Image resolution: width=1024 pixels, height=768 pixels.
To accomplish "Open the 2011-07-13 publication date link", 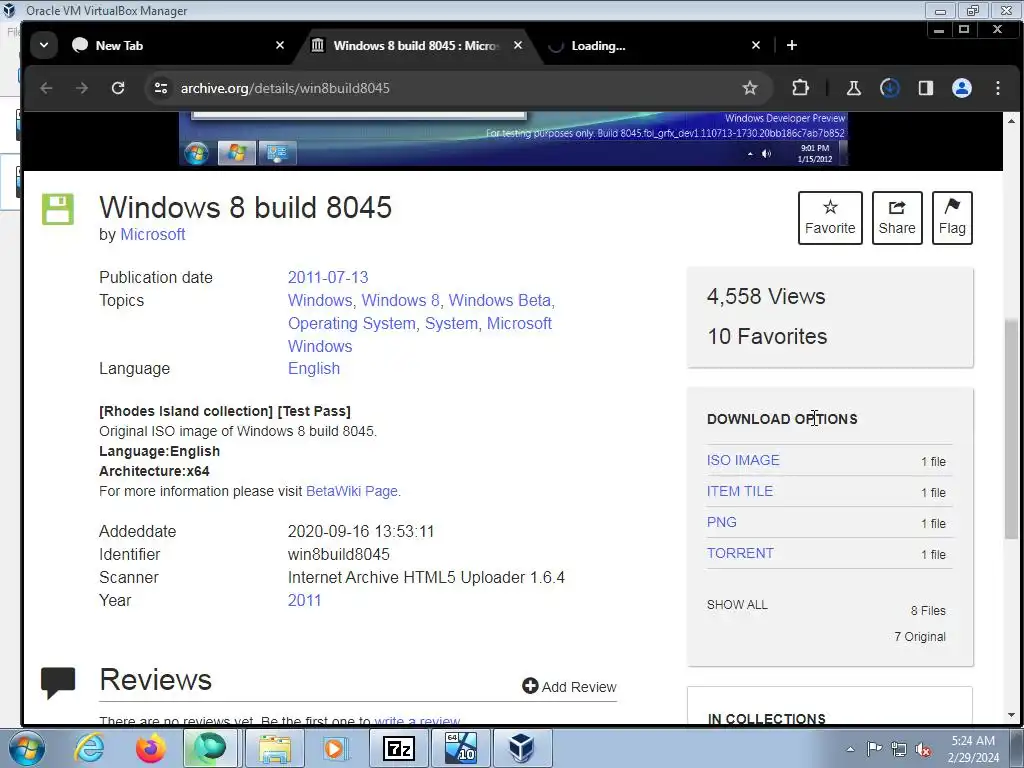I will tap(328, 277).
